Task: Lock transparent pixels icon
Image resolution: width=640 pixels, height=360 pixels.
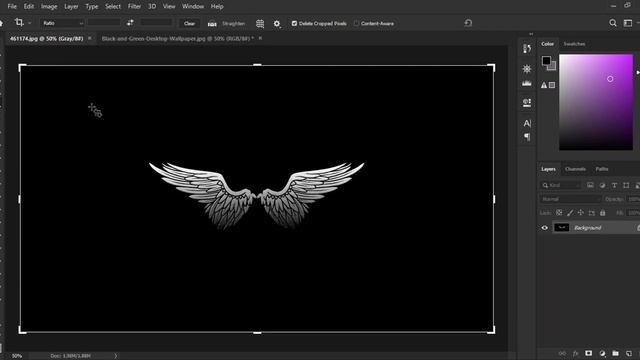Action: [x=559, y=213]
